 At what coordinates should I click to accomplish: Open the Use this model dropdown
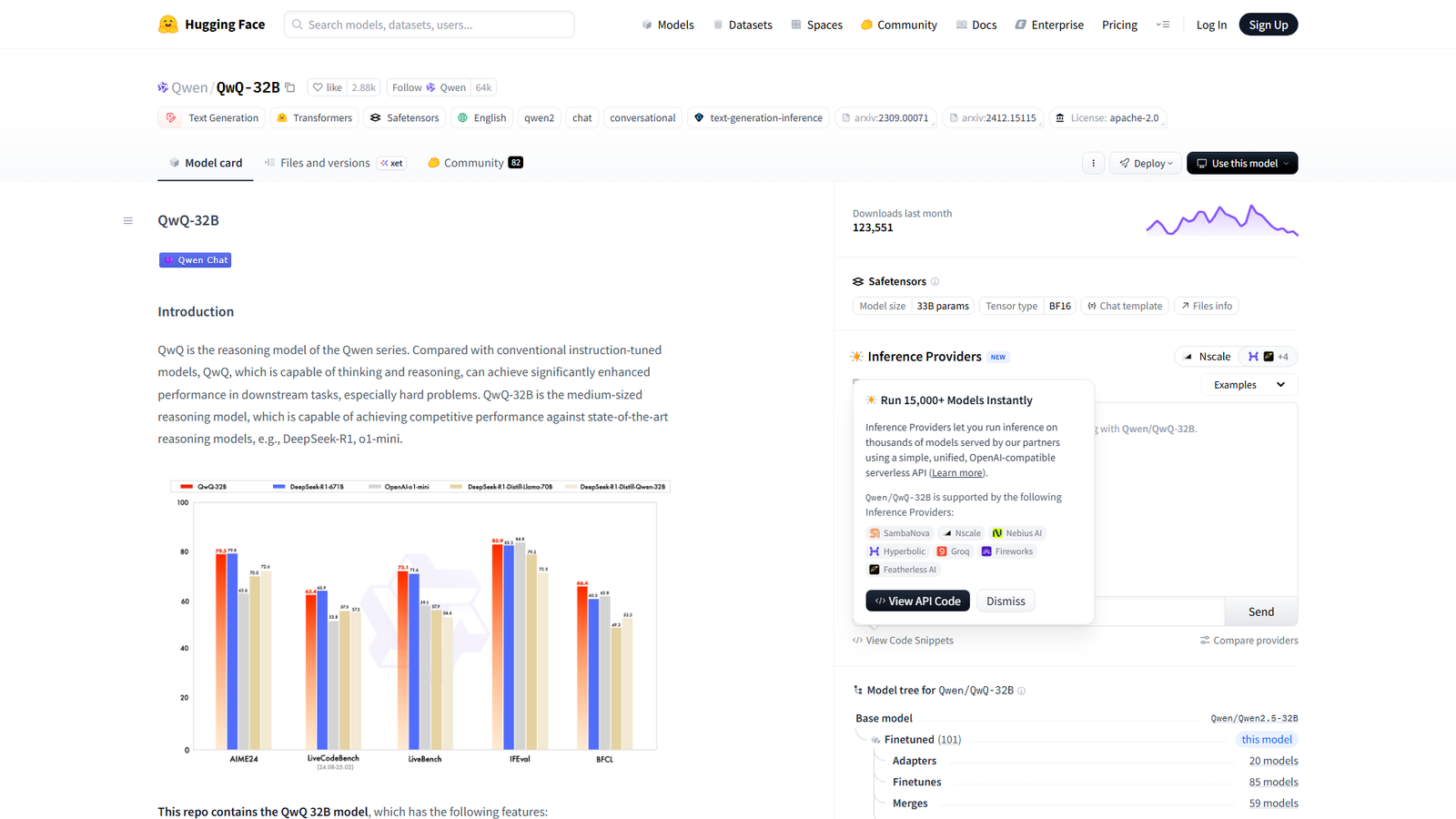(1241, 163)
